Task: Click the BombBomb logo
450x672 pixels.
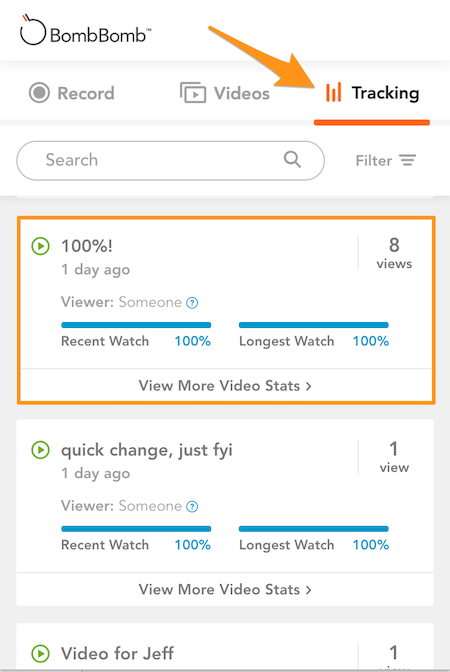Action: point(85,31)
